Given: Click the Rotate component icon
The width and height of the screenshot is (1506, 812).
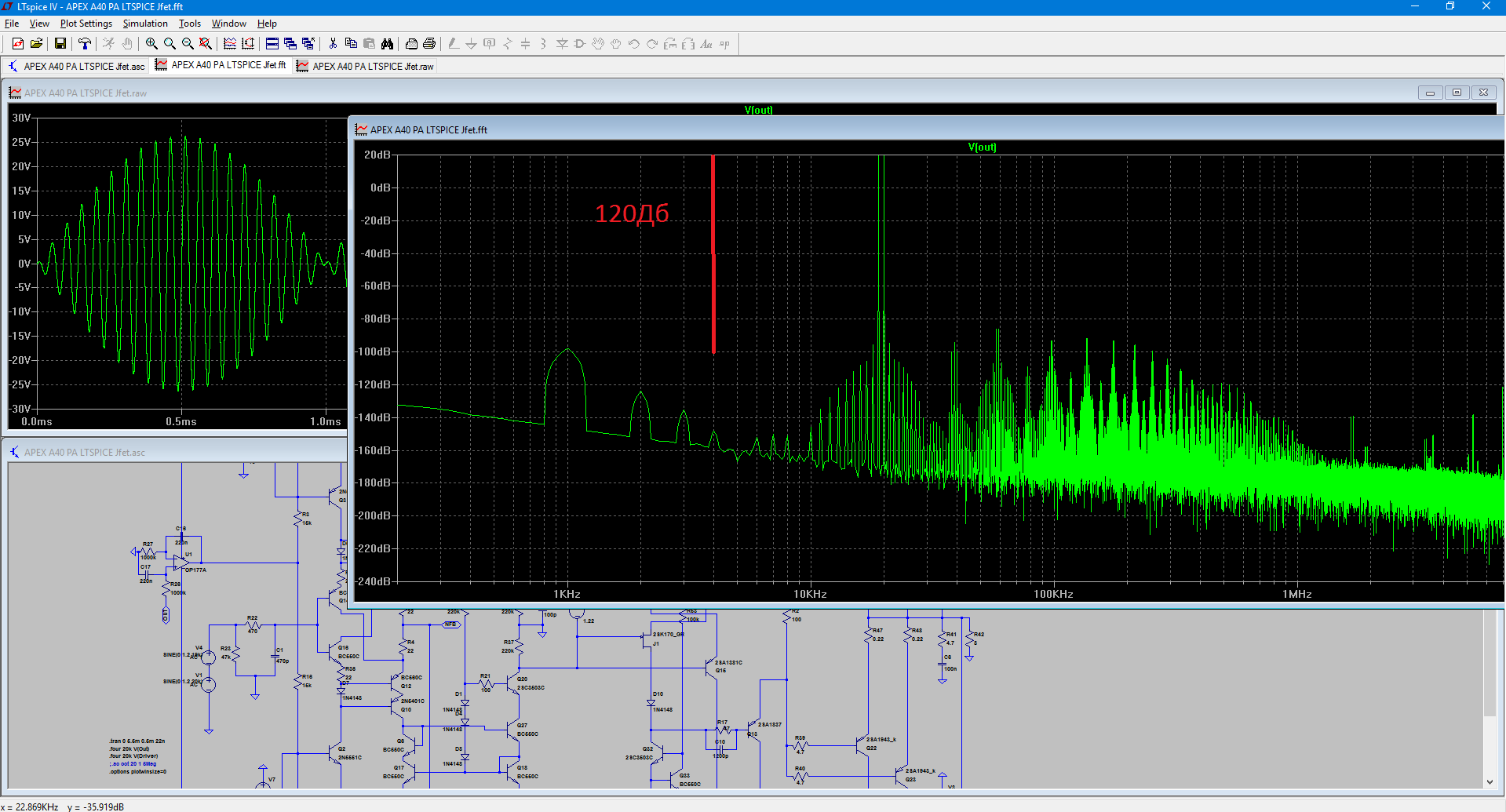Looking at the screenshot, I should tap(670, 44).
